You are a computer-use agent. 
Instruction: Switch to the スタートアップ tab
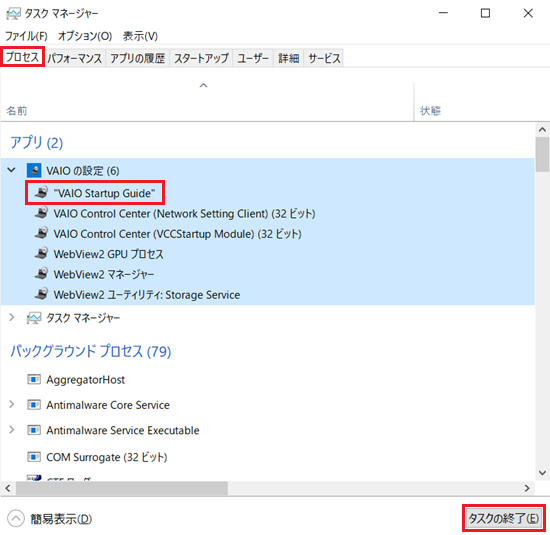(x=201, y=58)
